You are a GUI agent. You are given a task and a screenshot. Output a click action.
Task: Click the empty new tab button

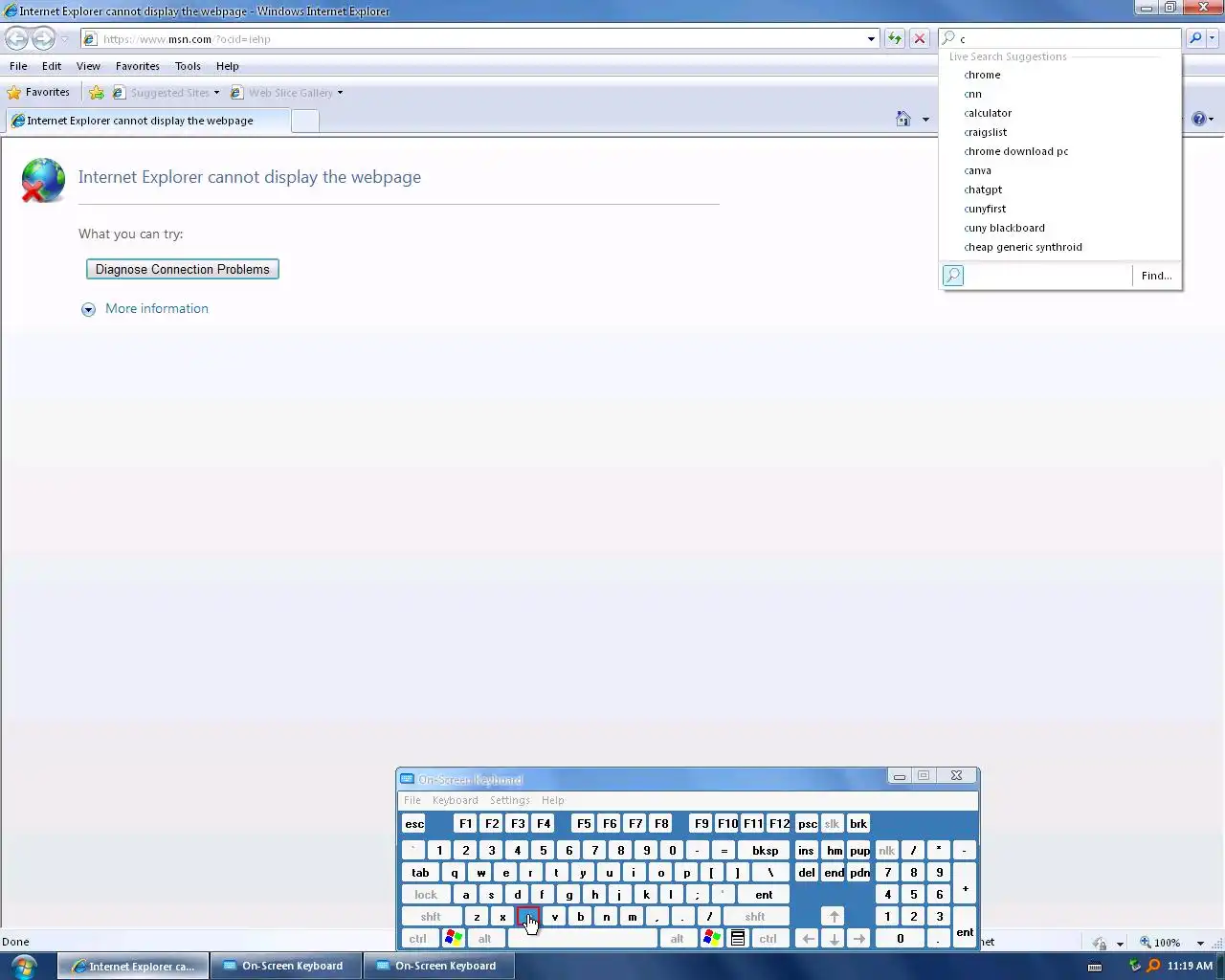pyautogui.click(x=305, y=121)
